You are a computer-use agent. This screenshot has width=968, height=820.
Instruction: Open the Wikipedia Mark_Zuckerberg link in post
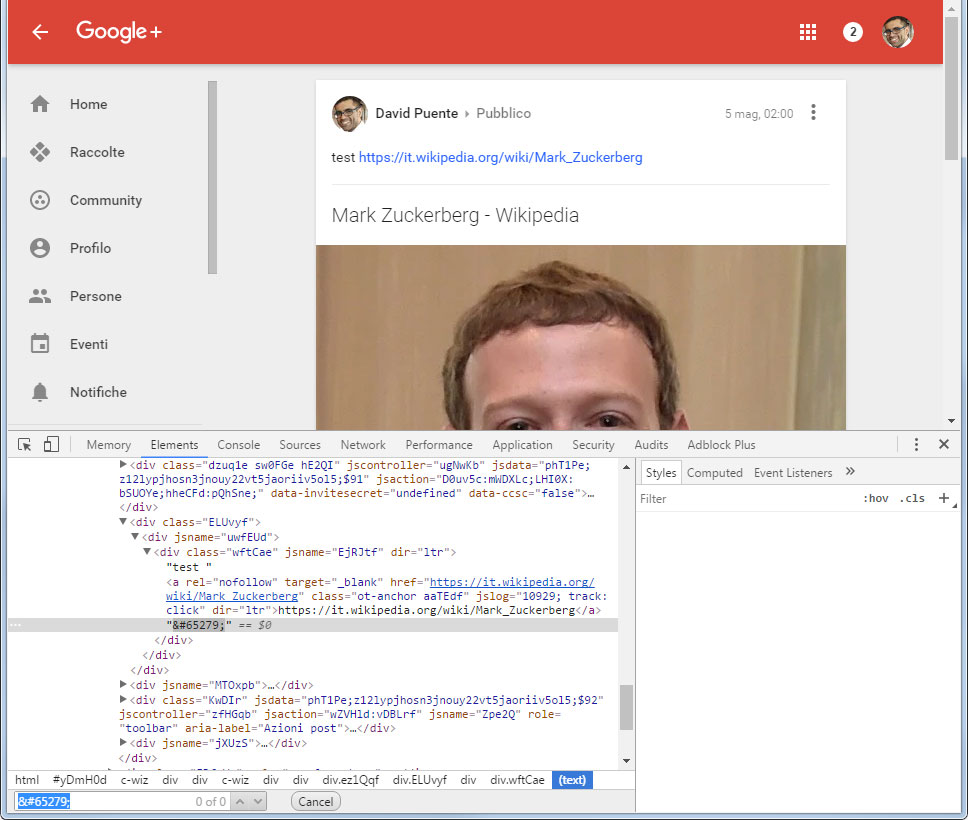click(x=501, y=157)
